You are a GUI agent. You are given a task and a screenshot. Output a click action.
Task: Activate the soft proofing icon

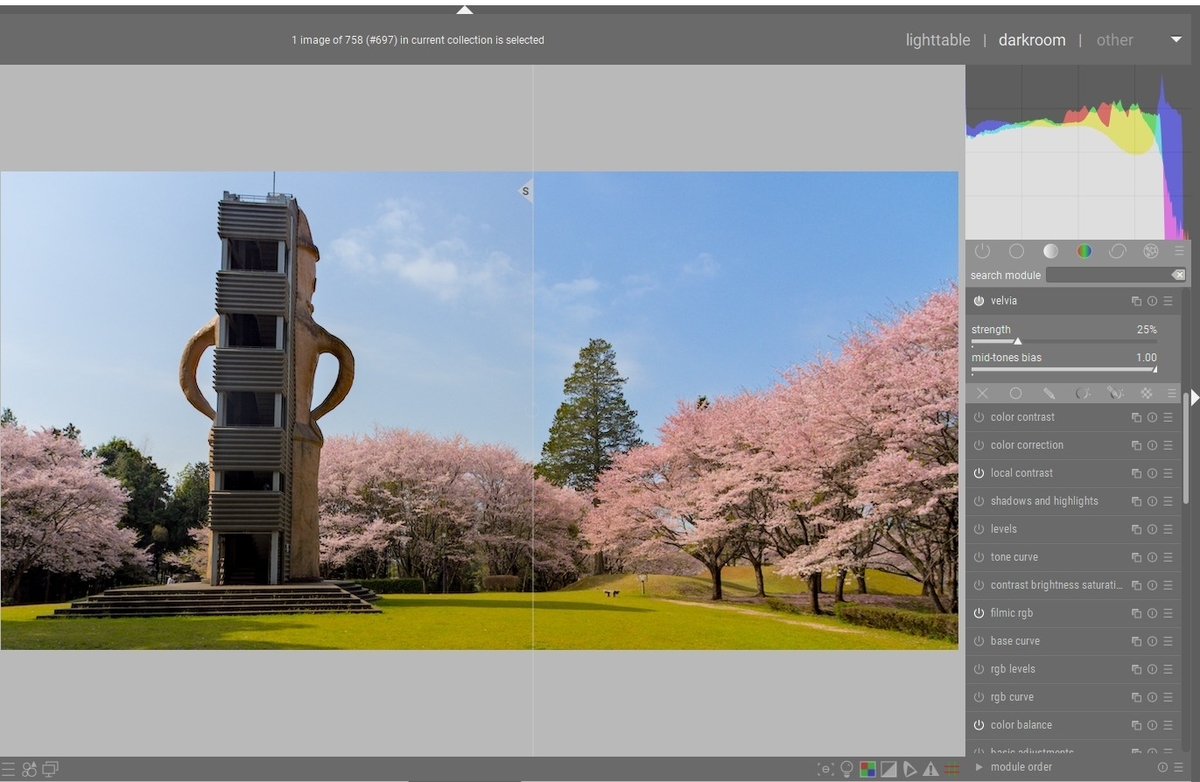(x=888, y=769)
